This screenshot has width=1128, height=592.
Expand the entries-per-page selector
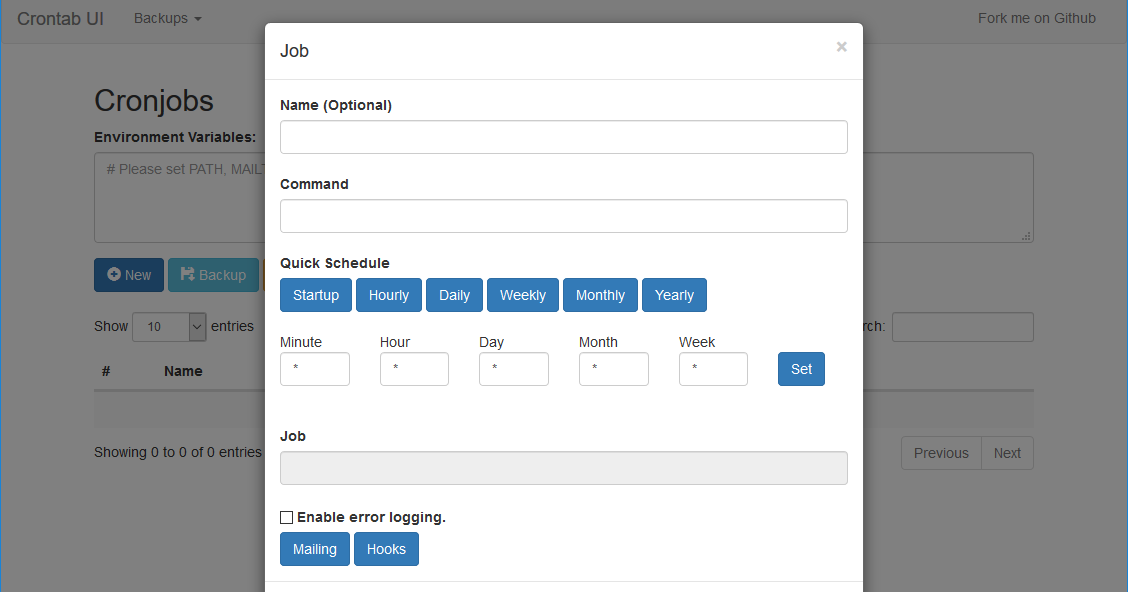(169, 326)
